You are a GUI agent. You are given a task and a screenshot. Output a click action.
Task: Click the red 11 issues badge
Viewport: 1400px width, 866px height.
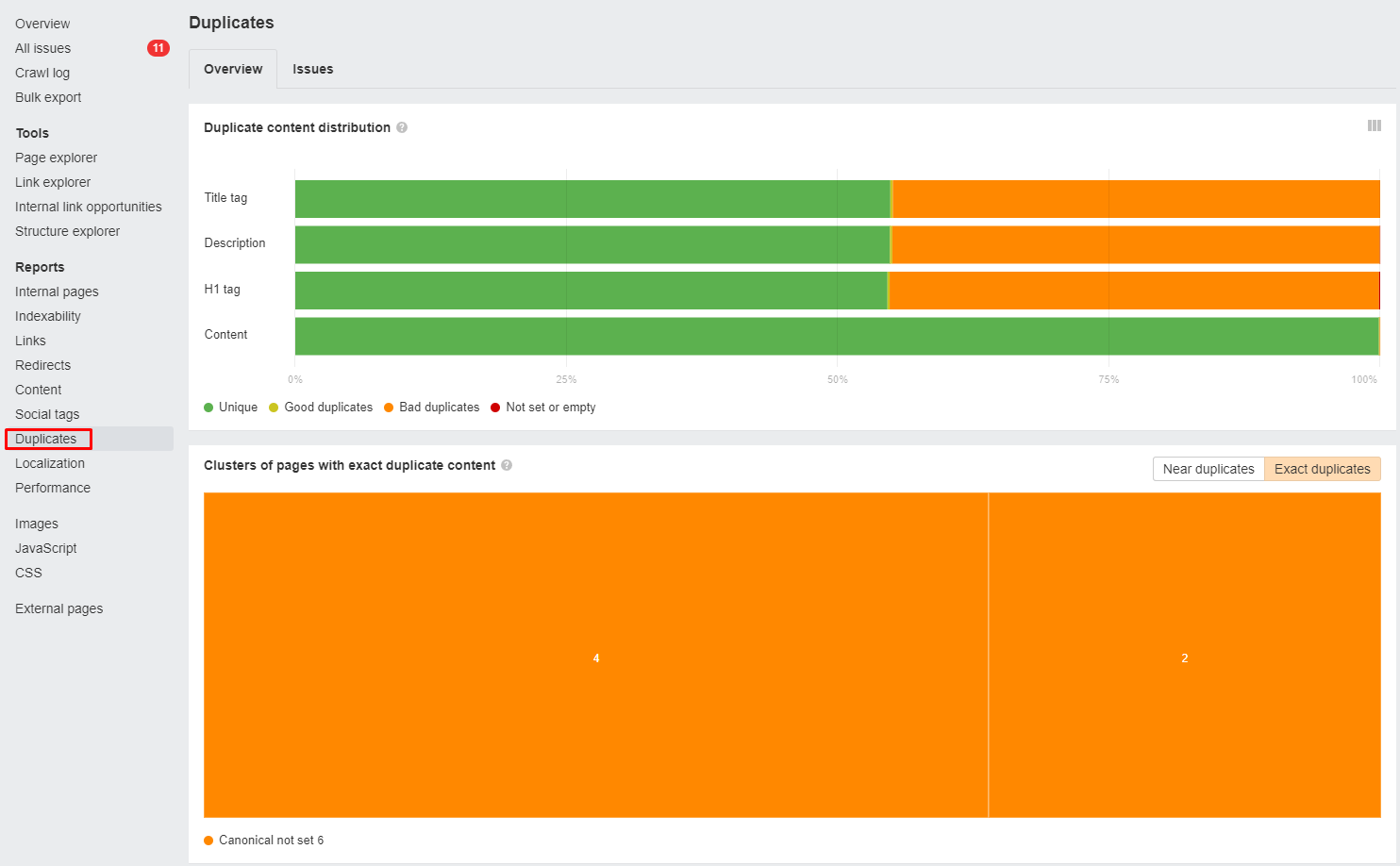pos(158,48)
